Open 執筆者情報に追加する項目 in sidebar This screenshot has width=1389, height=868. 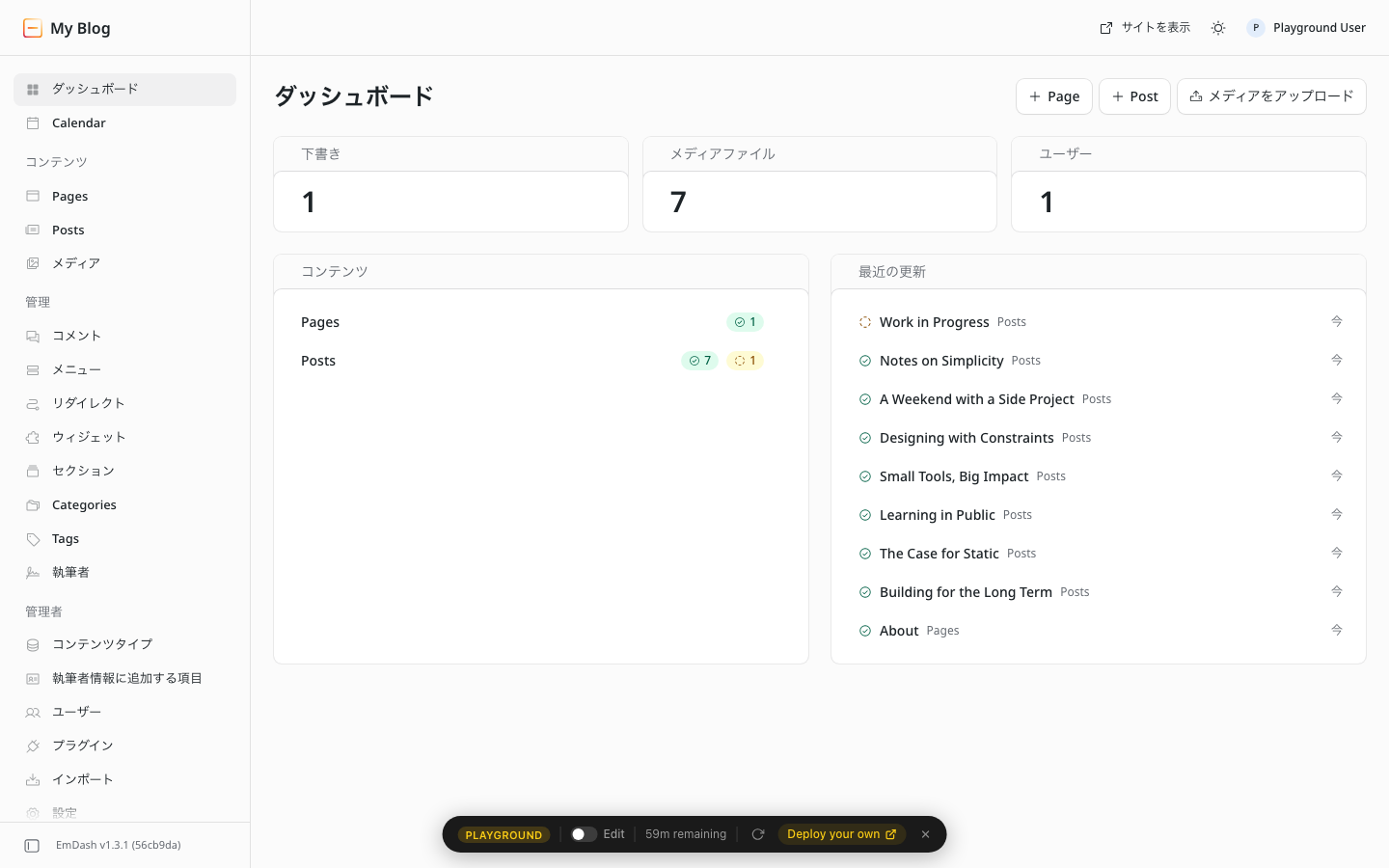coord(124,678)
